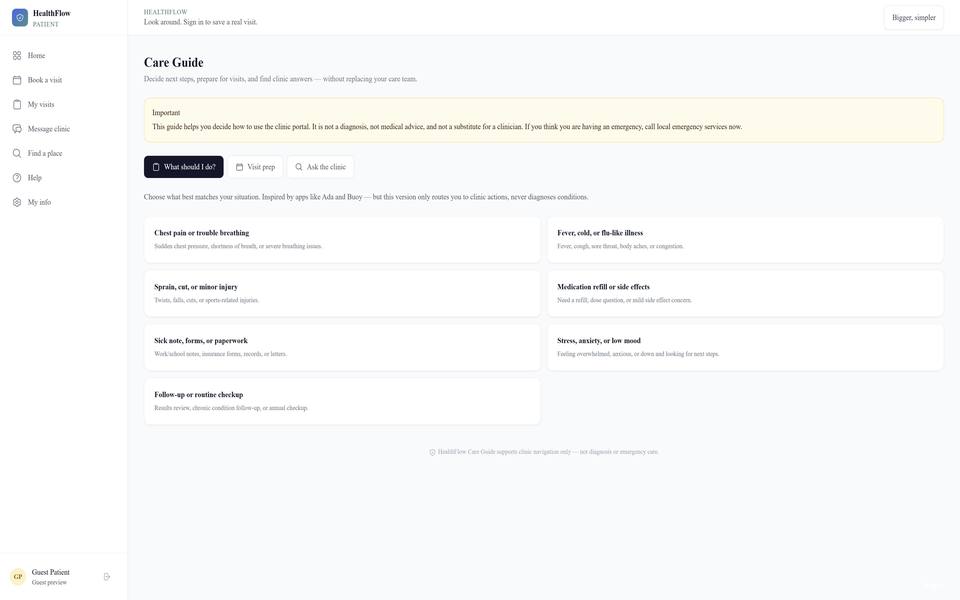Click the HealthFlow shield logo icon

pyautogui.click(x=20, y=18)
